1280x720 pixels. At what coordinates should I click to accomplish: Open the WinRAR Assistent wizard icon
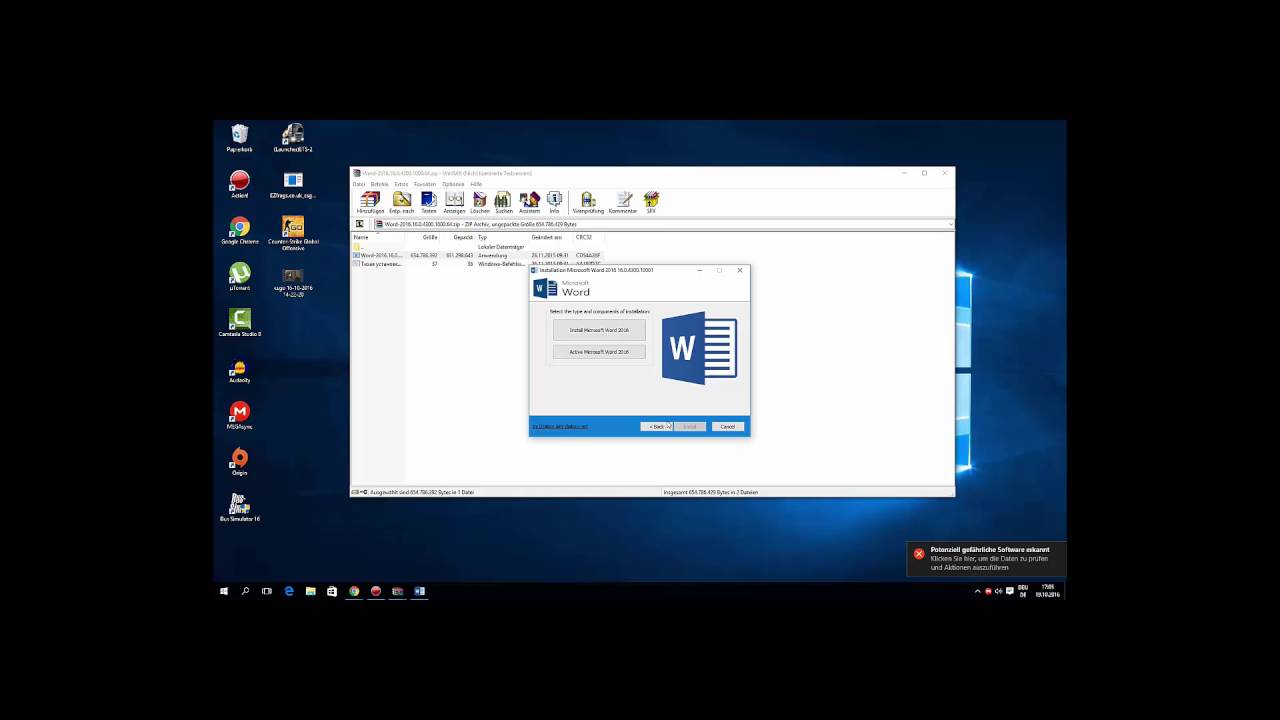[529, 202]
